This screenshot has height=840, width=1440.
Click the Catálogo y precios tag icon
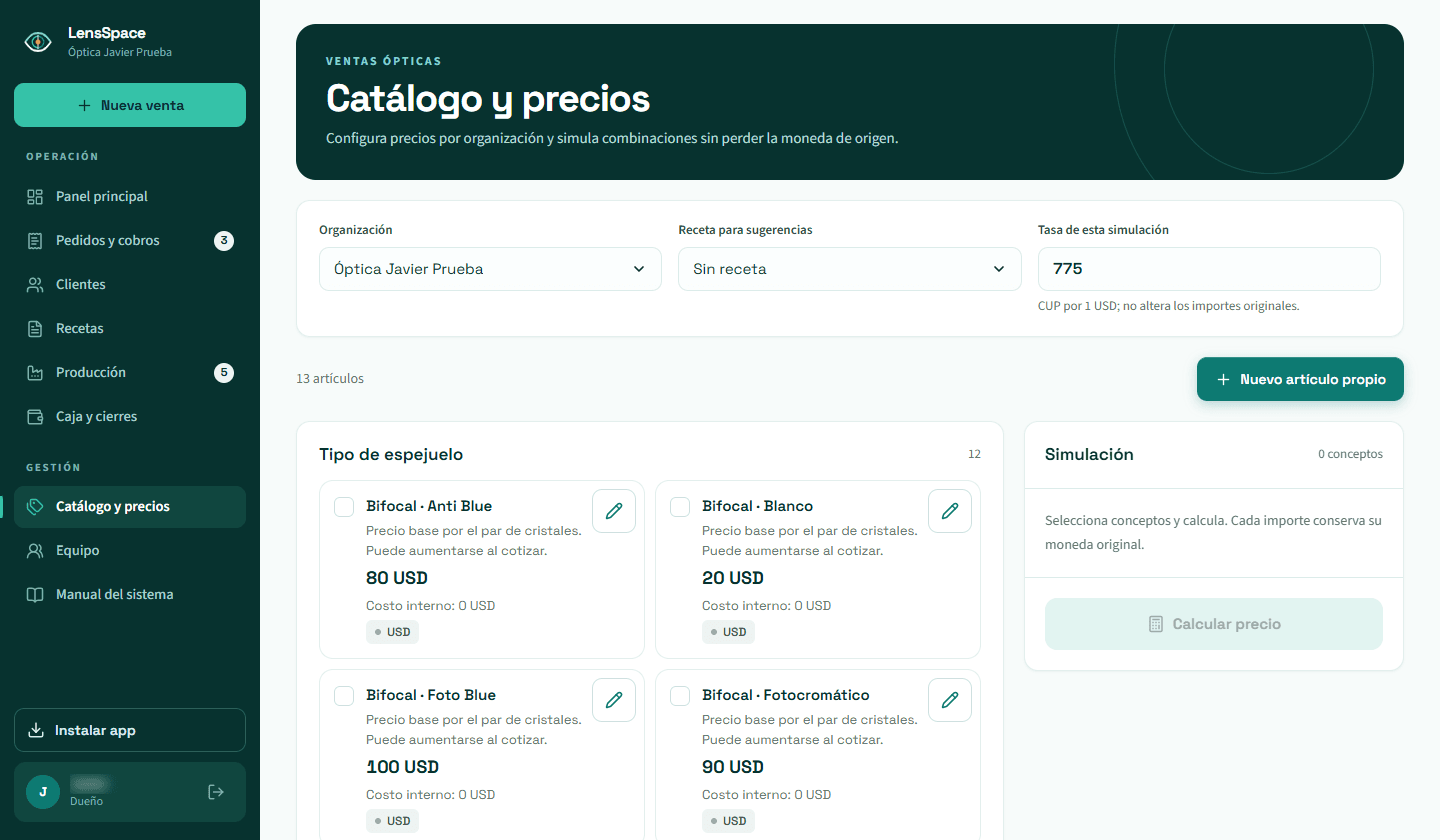[35, 507]
